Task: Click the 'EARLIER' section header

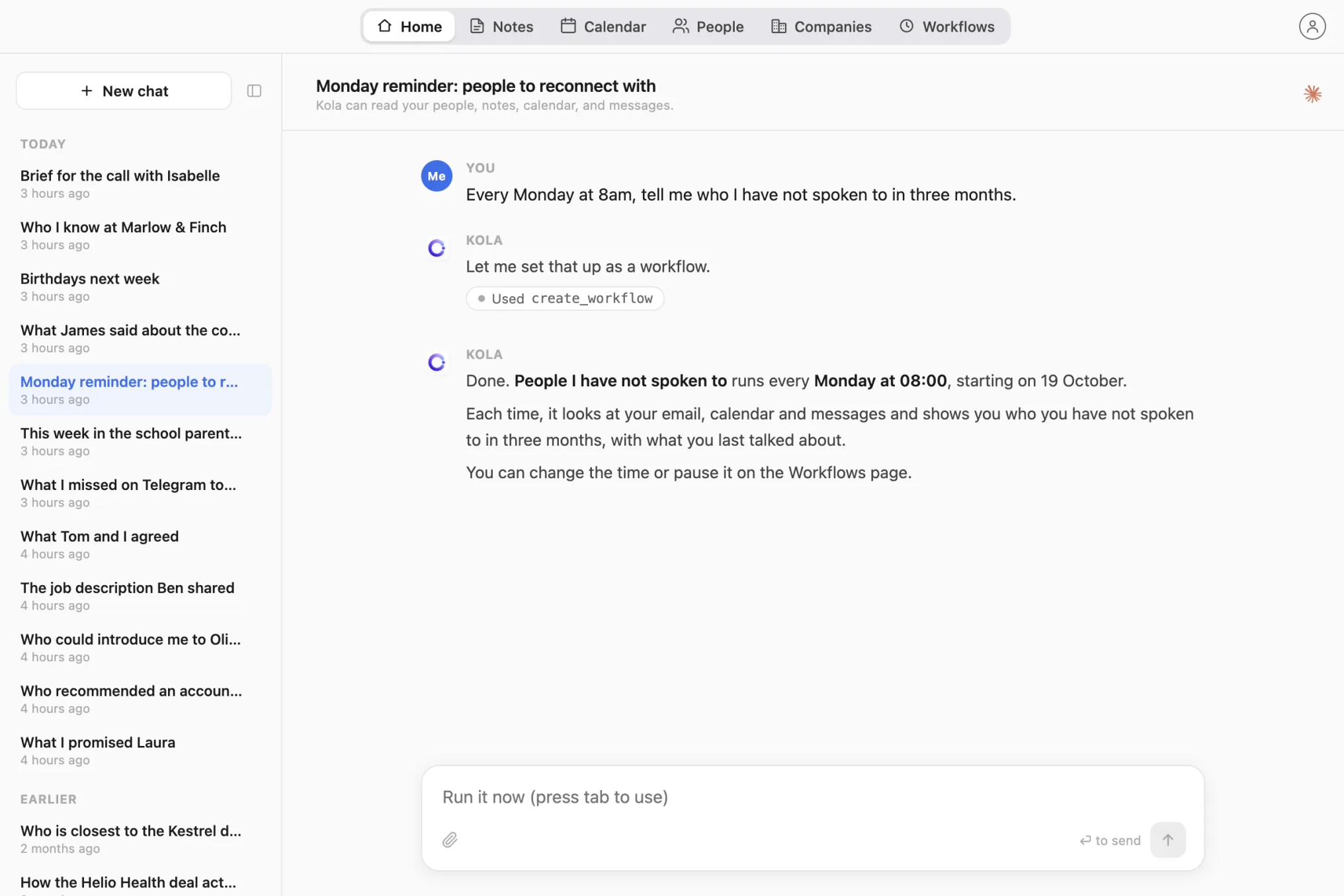Action: point(48,799)
